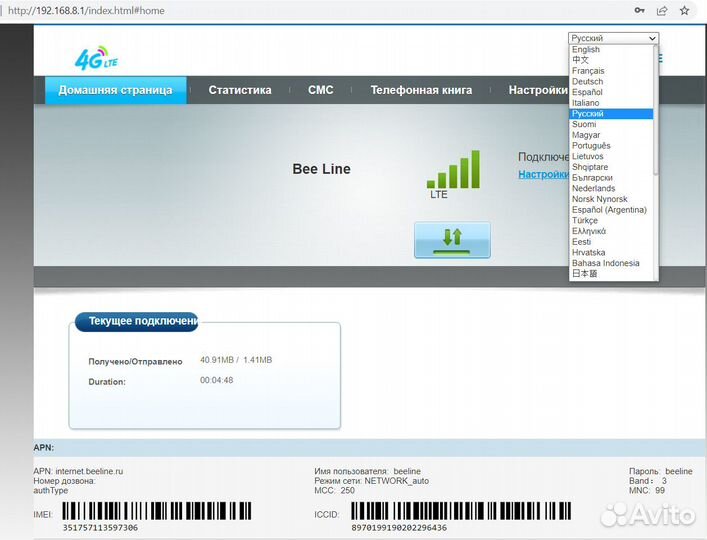
Task: Collapse the Русский language dropdown
Action: [613, 38]
